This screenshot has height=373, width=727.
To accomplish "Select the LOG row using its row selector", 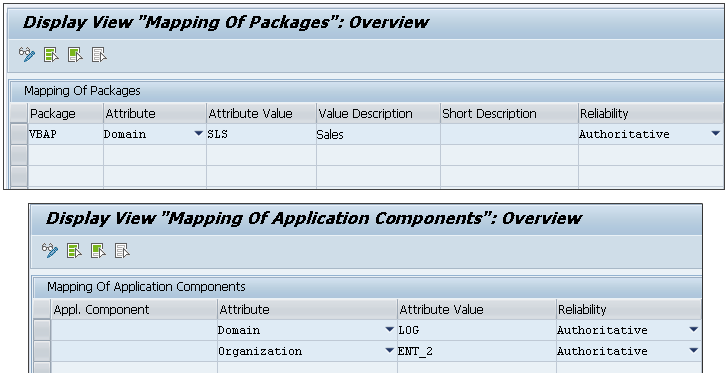I will [x=42, y=330].
